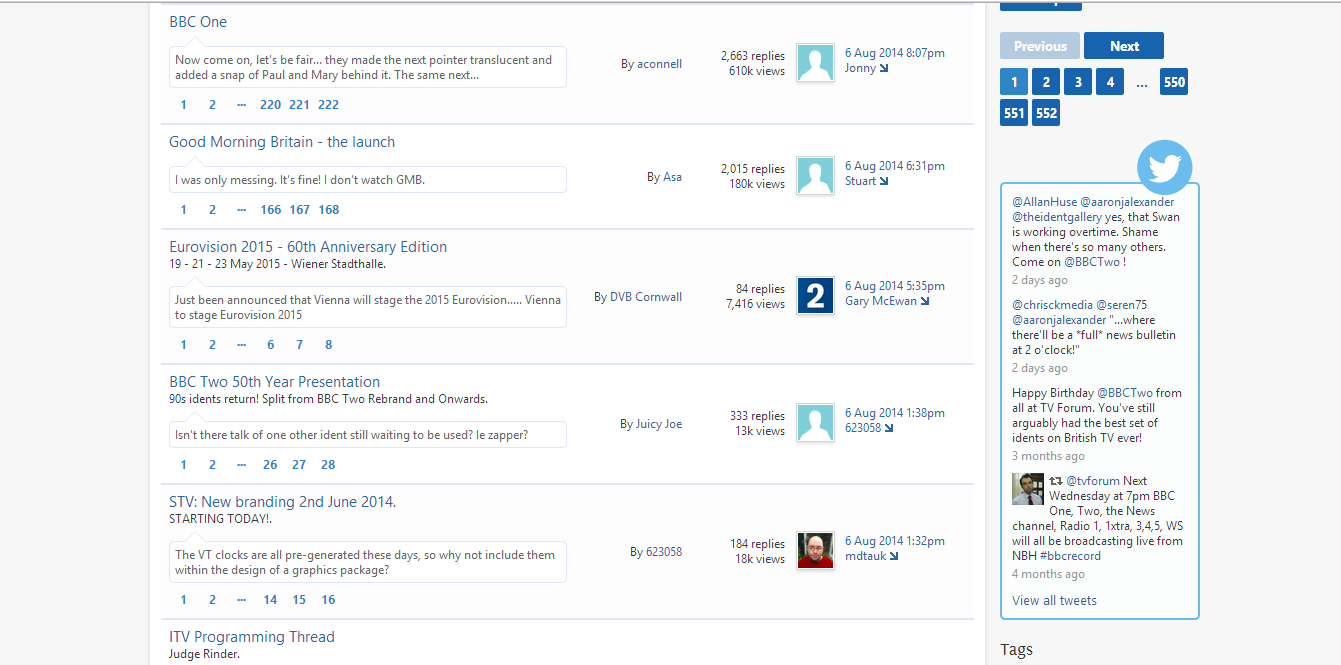Go to forum page 550

(x=1174, y=82)
